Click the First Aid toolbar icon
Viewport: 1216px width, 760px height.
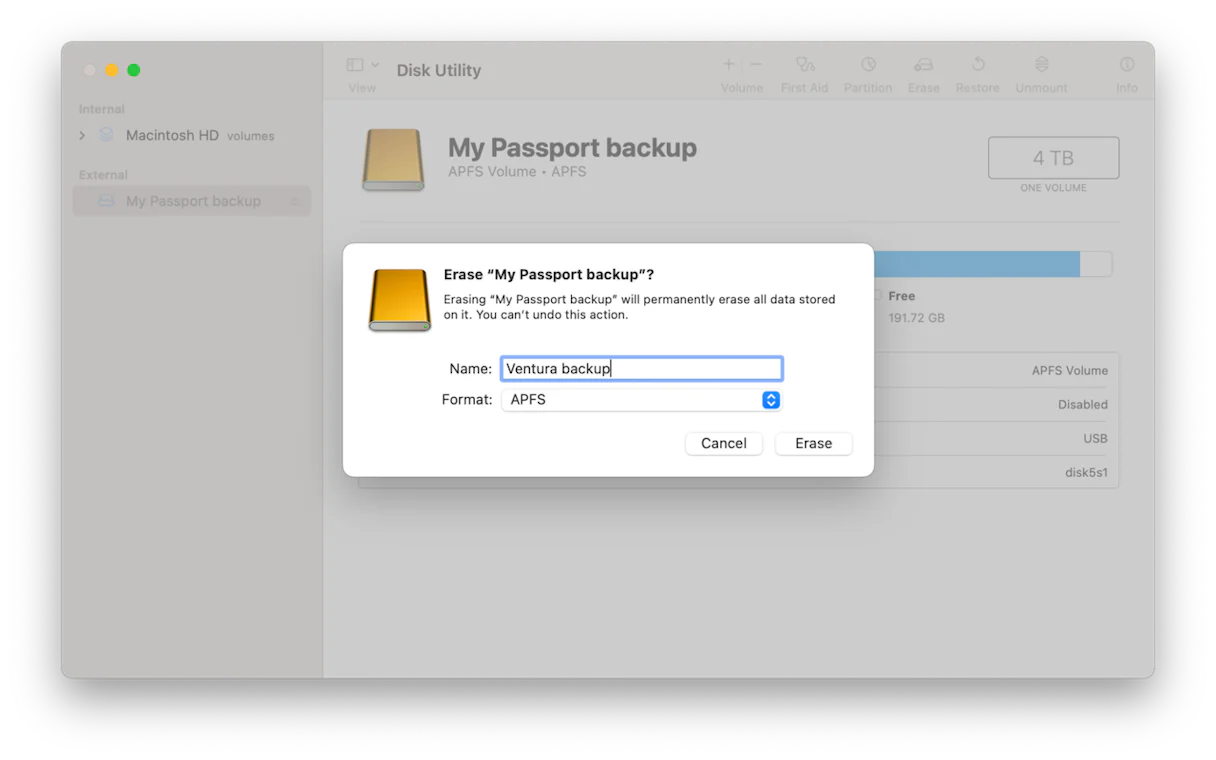click(804, 66)
